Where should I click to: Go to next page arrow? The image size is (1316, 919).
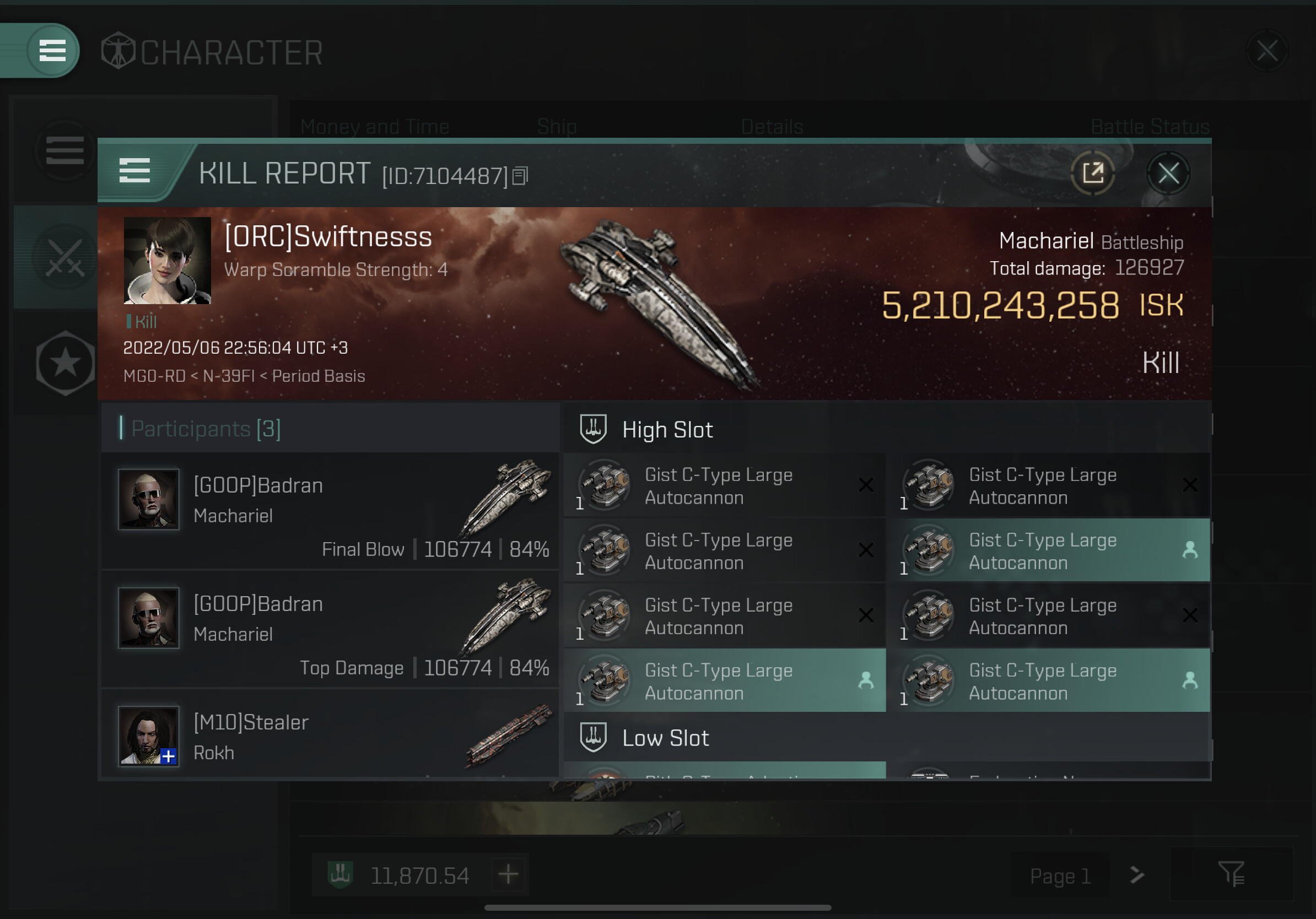[1136, 875]
